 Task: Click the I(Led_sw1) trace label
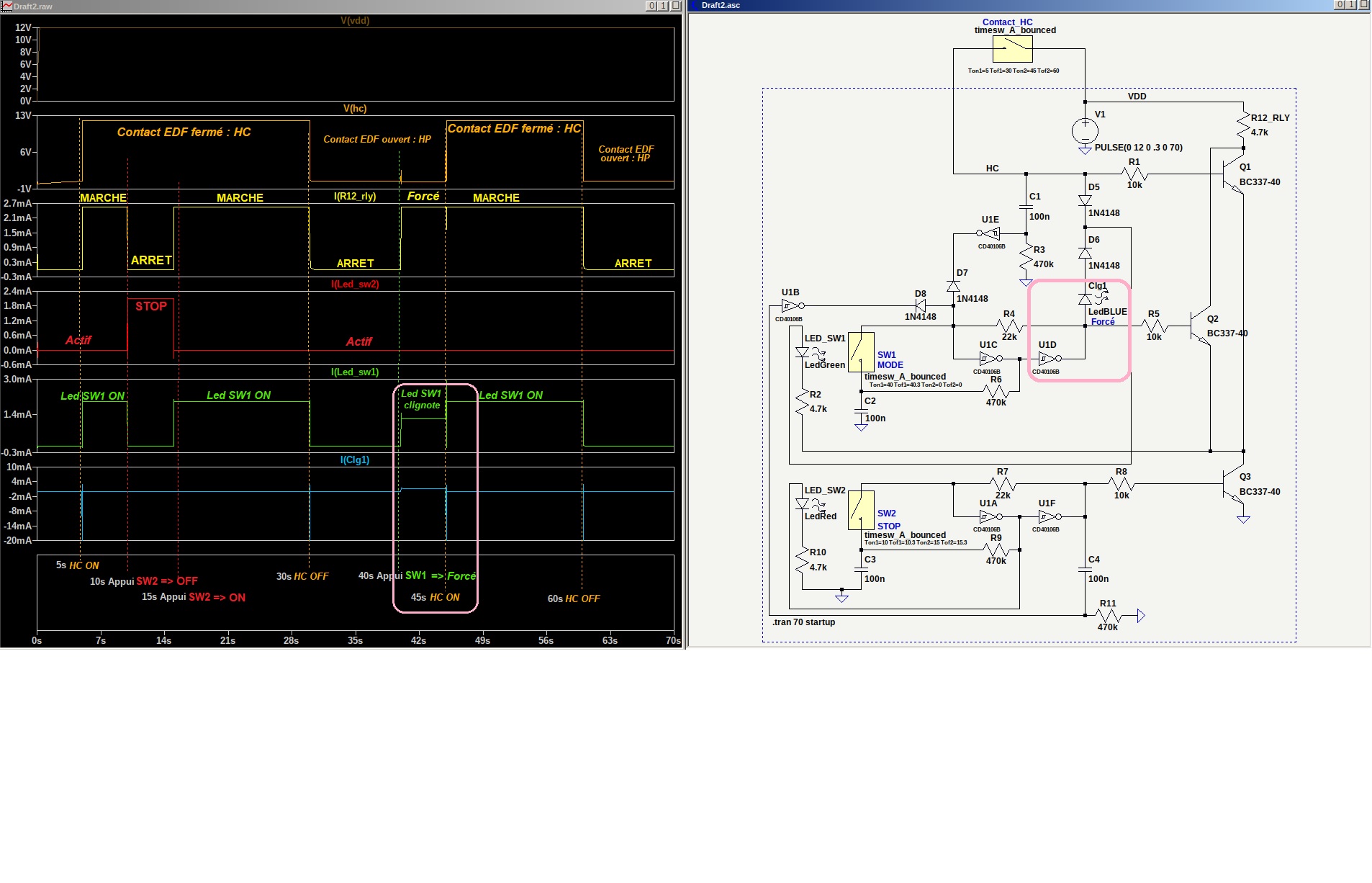tap(355, 372)
